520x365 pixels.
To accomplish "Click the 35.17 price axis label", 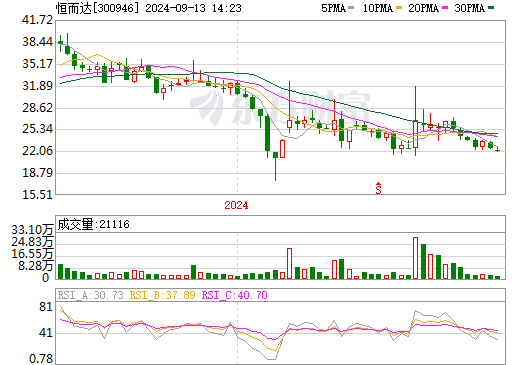I will 37,64.
